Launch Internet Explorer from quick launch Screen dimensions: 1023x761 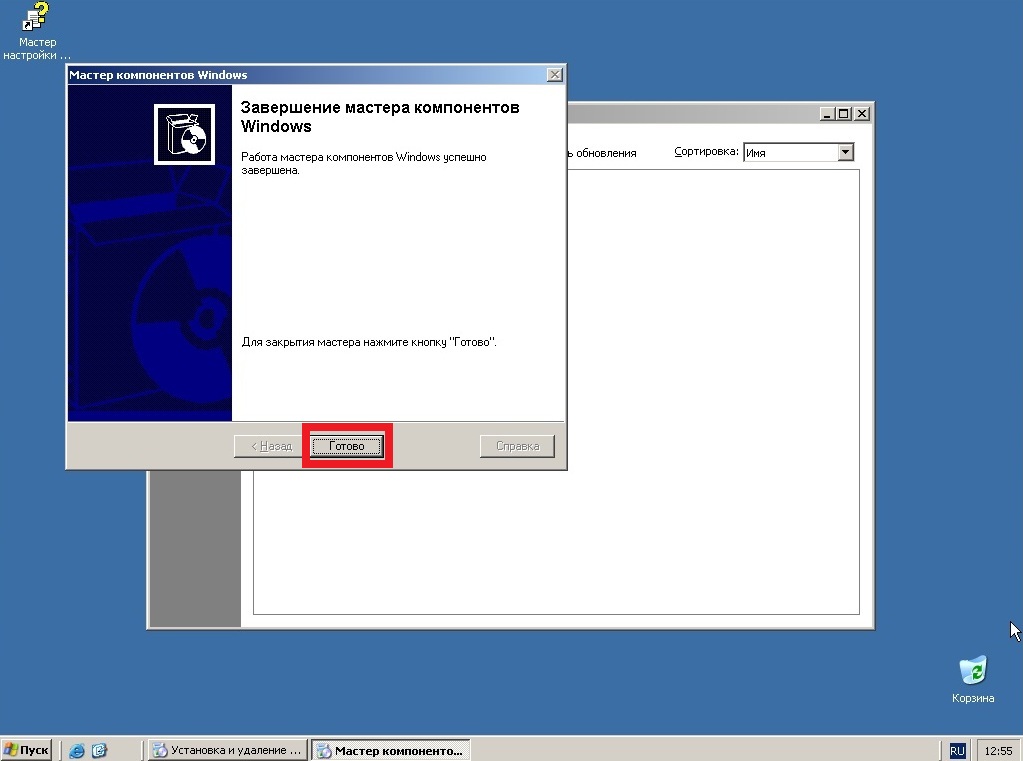(76, 751)
